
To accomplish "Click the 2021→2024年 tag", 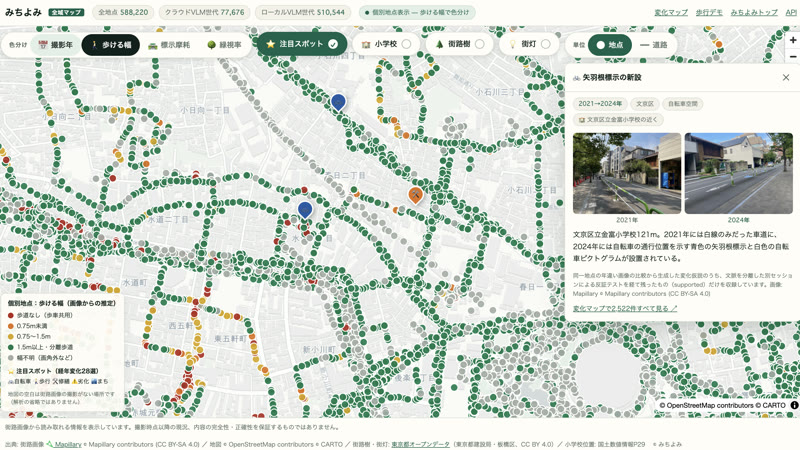I will pos(600,104).
